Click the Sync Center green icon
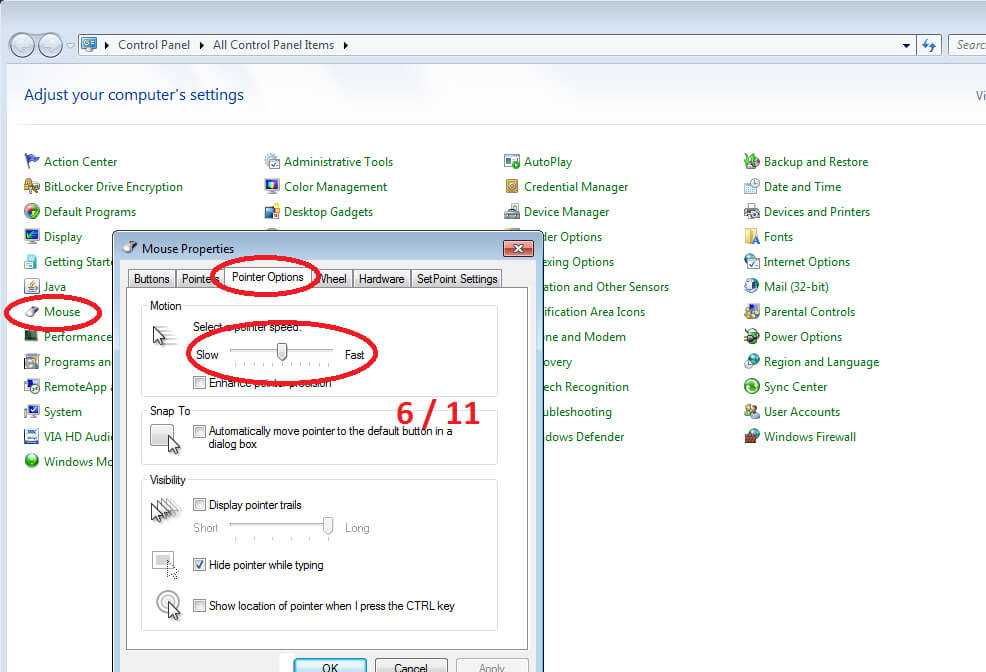 752,386
